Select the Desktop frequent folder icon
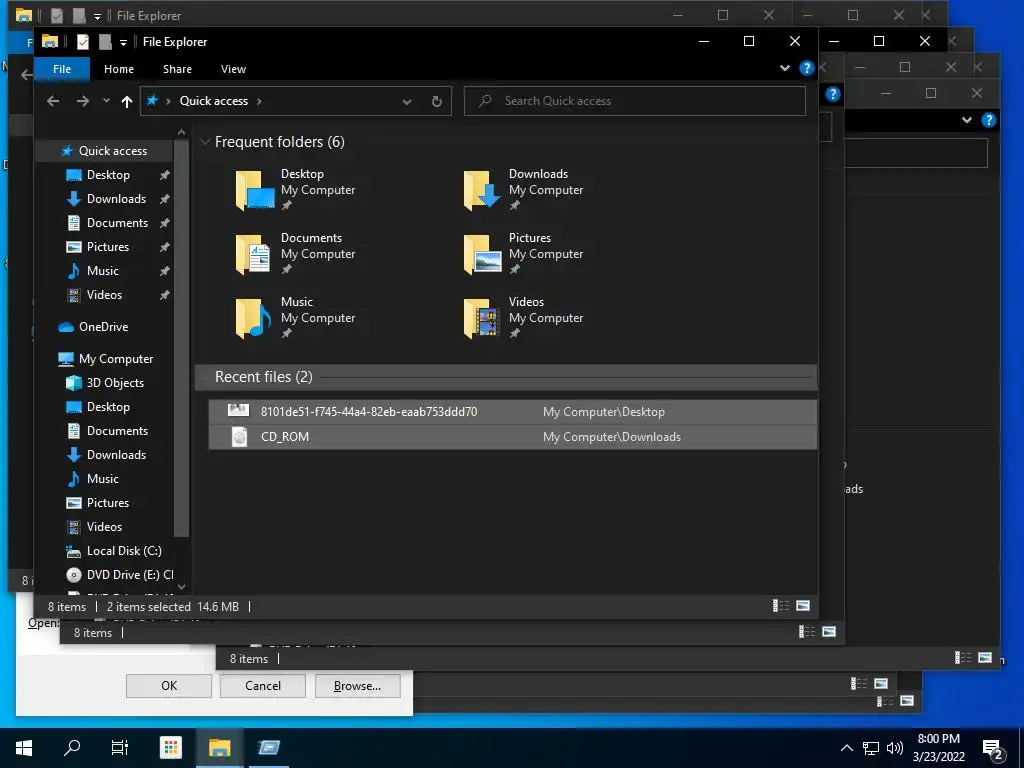The width and height of the screenshot is (1024, 768). 255,190
